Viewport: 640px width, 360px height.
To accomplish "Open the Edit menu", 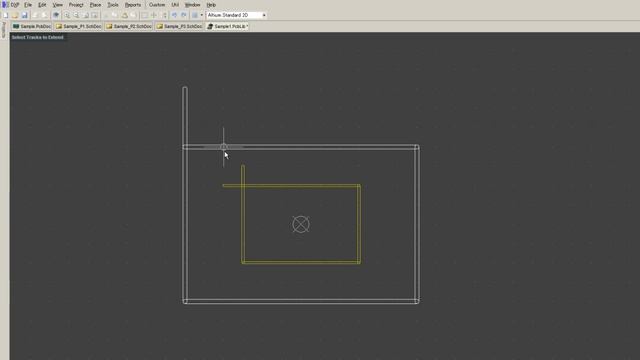I will (42, 5).
